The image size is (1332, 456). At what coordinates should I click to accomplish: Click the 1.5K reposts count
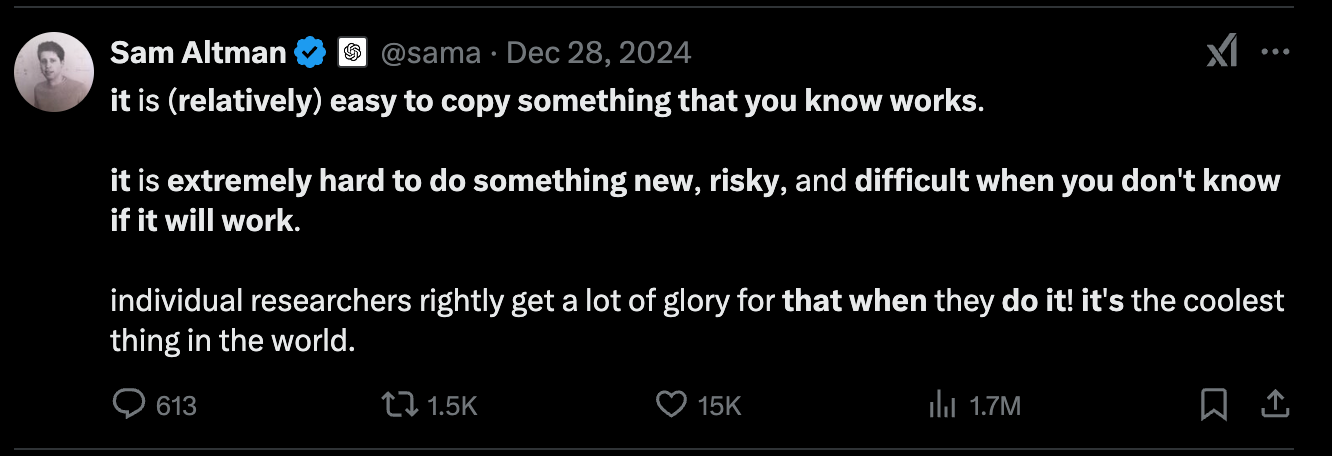tap(452, 406)
